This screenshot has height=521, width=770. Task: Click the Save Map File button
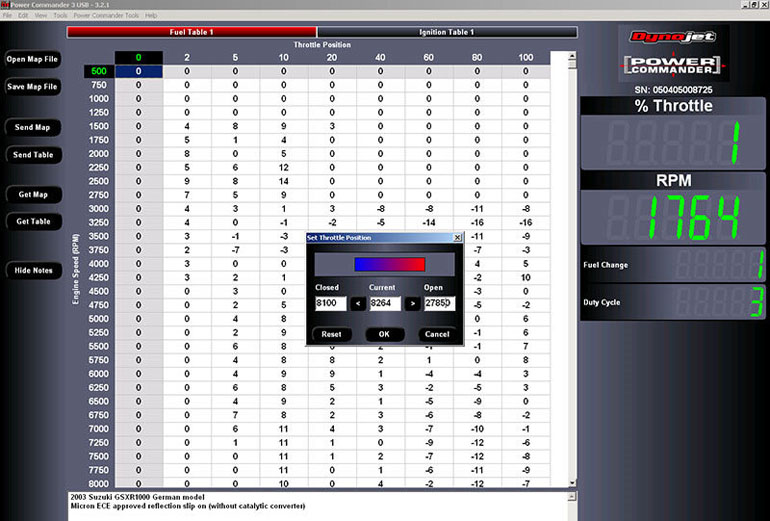[x=32, y=87]
